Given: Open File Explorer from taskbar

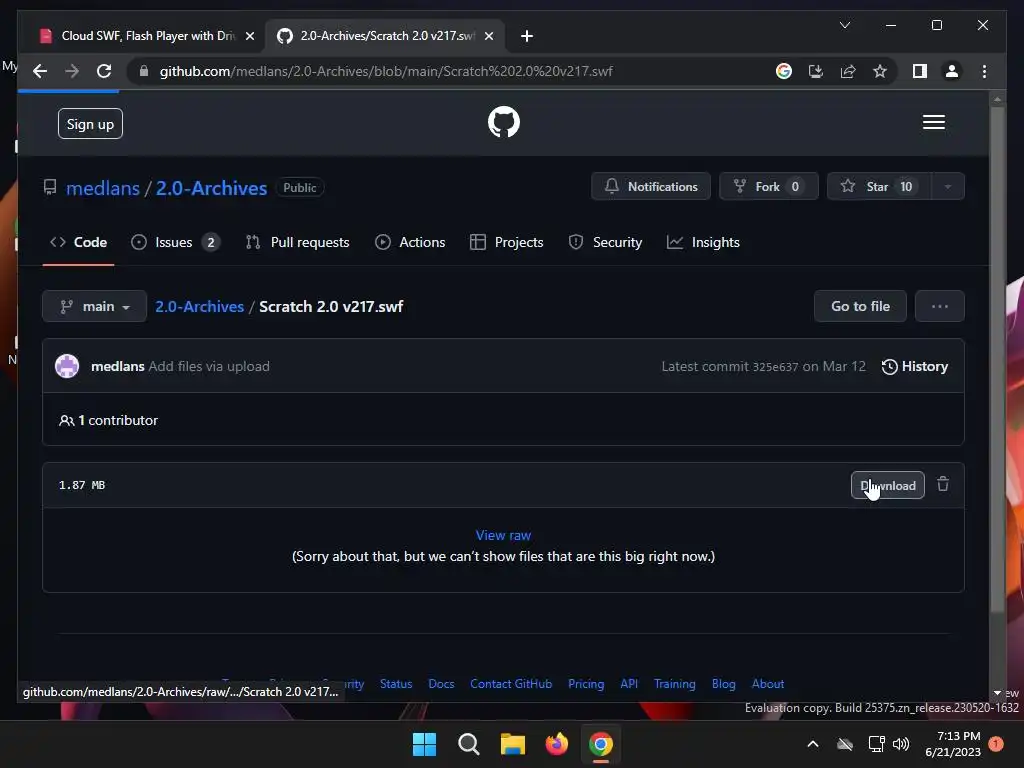Looking at the screenshot, I should pos(513,744).
